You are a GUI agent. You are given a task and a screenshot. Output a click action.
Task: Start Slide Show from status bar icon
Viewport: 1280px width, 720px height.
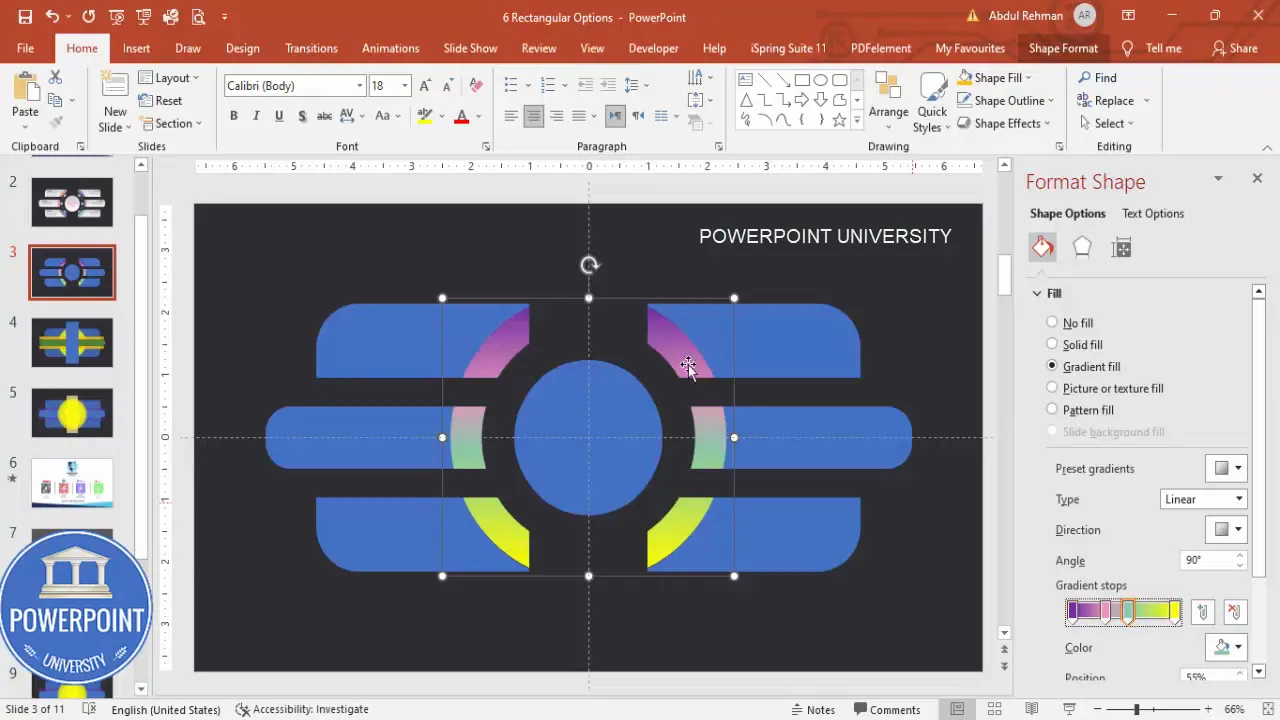tap(1069, 709)
